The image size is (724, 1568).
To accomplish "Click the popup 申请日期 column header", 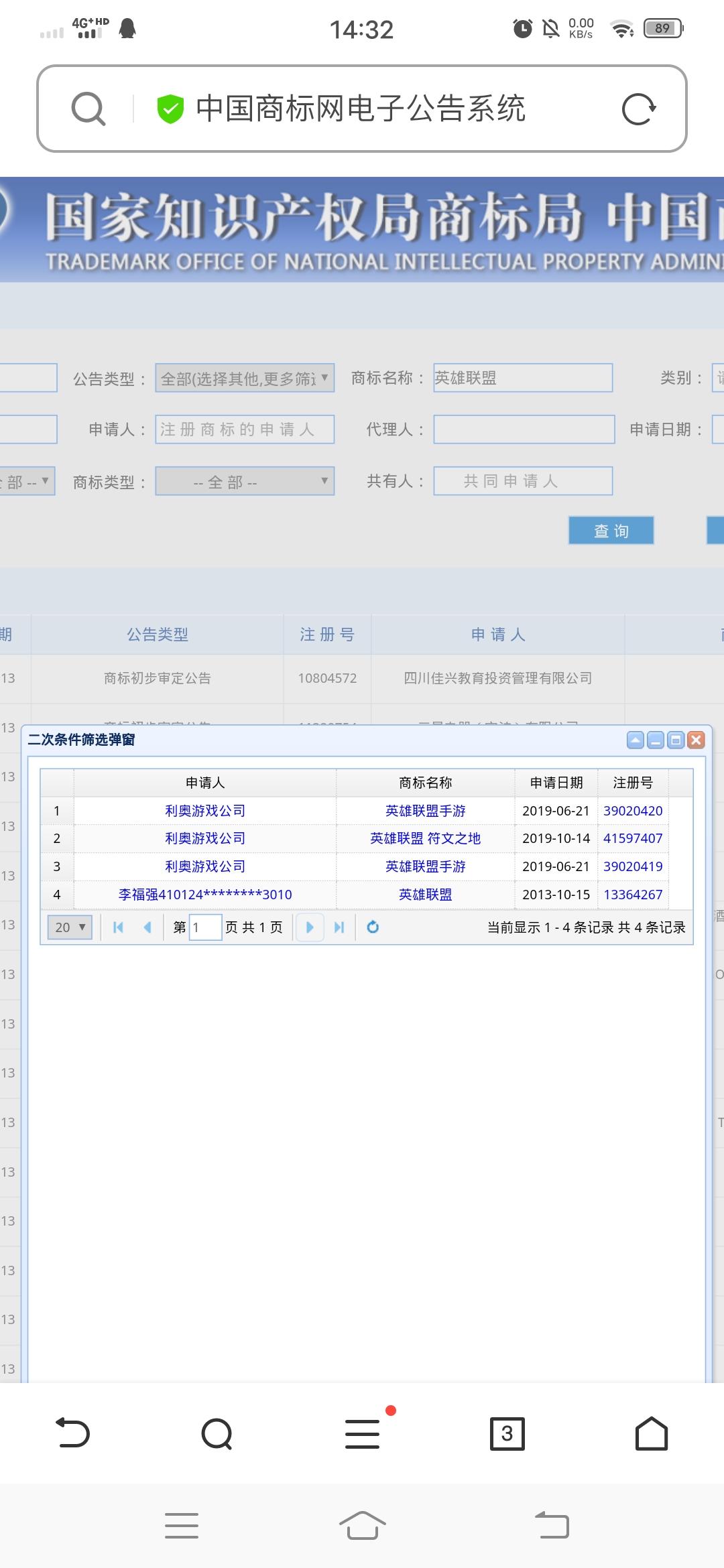I will click(x=556, y=783).
